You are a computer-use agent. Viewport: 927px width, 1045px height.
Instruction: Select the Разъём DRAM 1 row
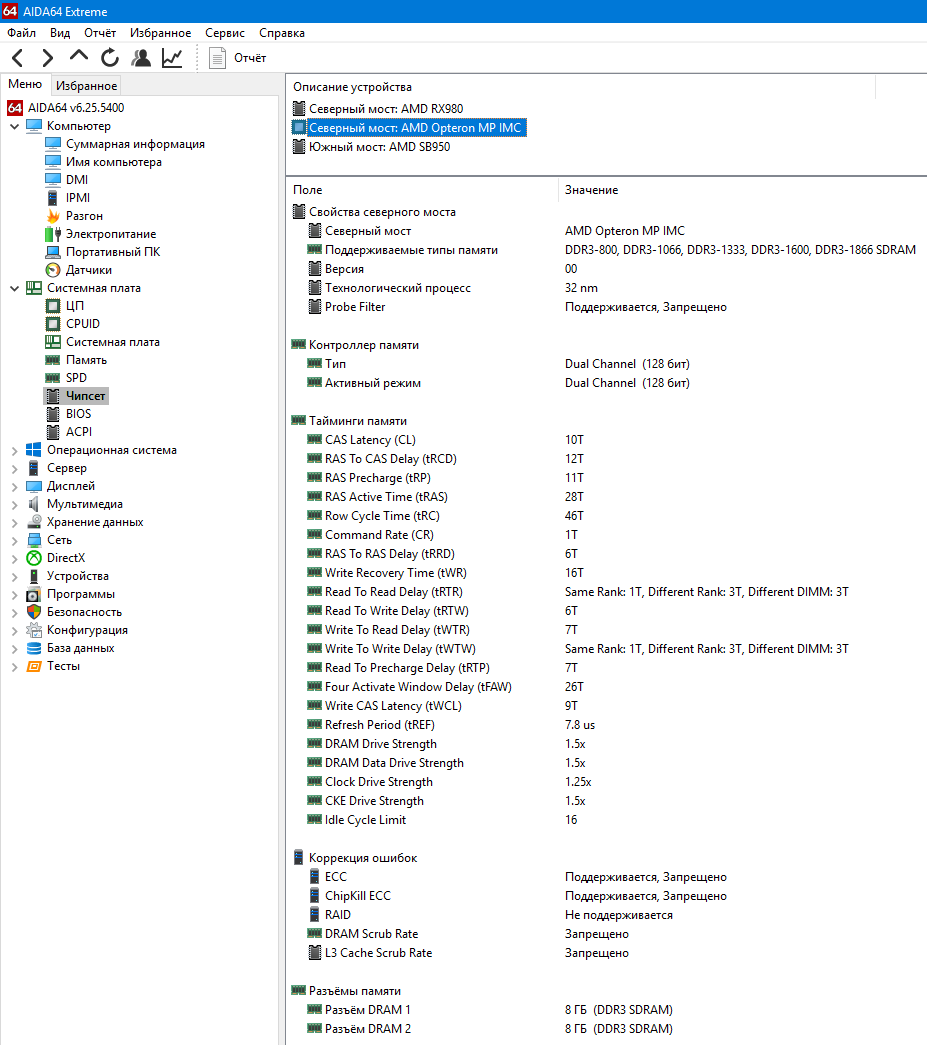point(606,1010)
